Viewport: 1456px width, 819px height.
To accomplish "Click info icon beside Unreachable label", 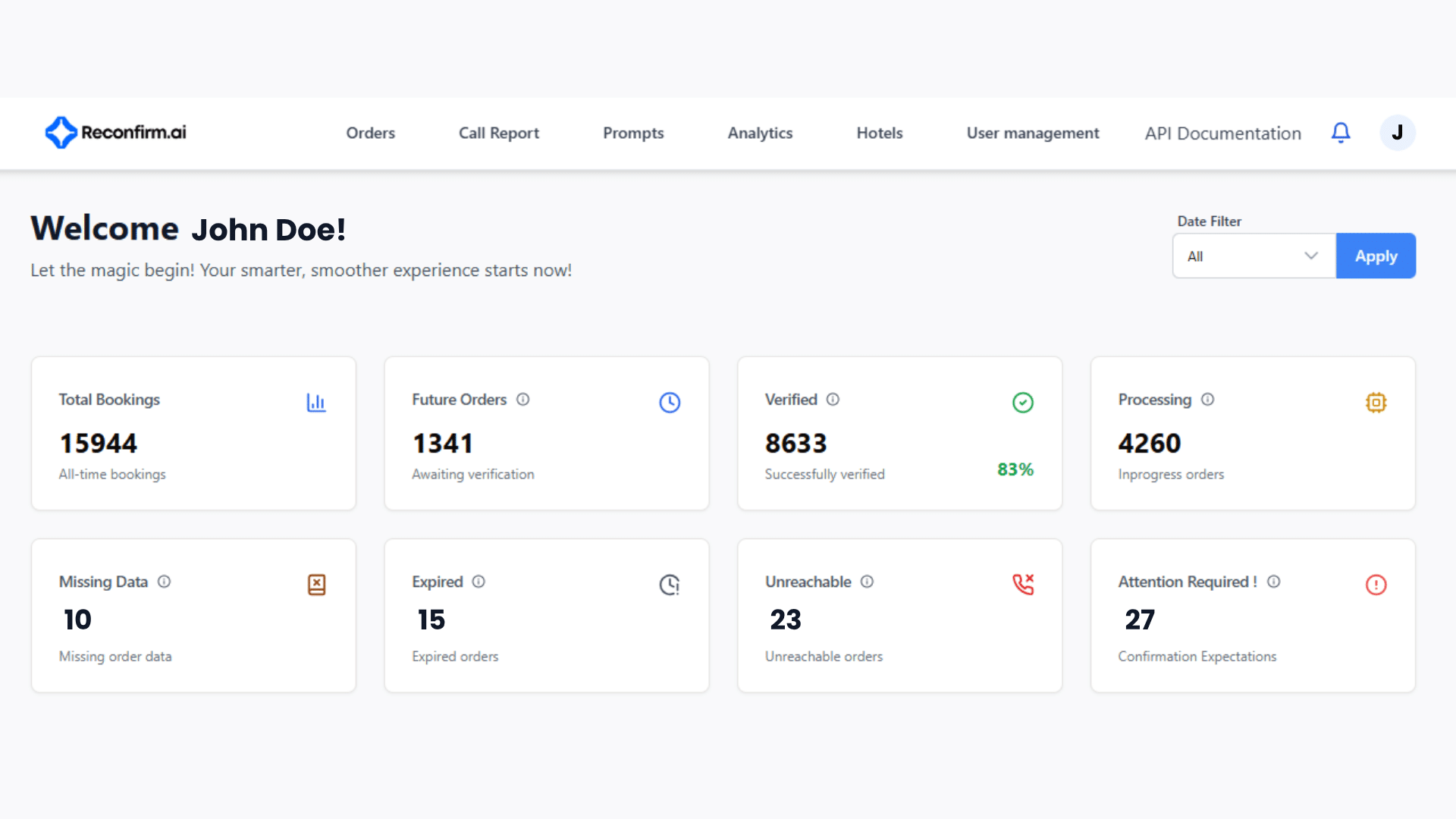I will pyautogui.click(x=867, y=582).
